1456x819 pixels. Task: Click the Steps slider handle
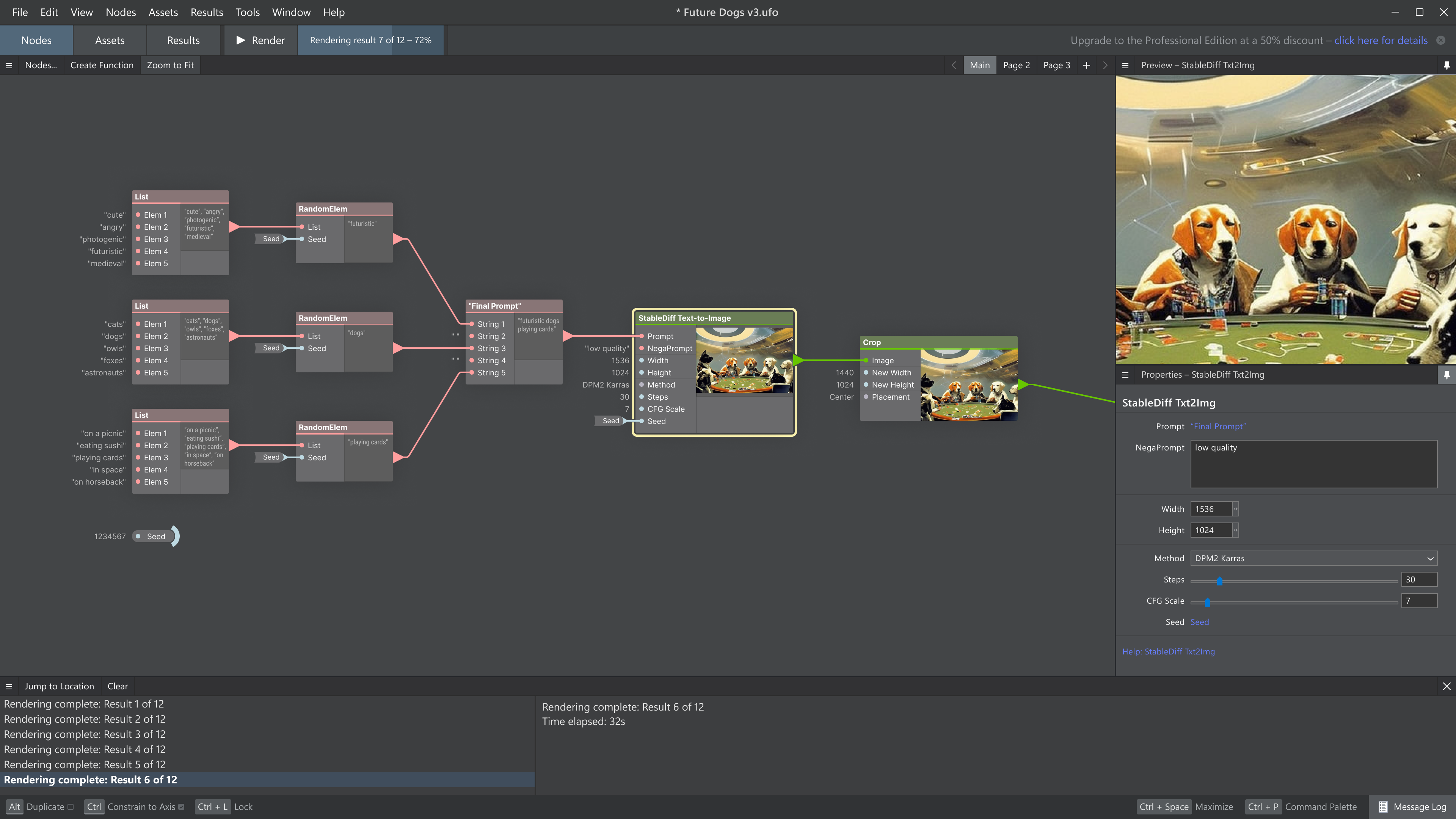click(1220, 581)
